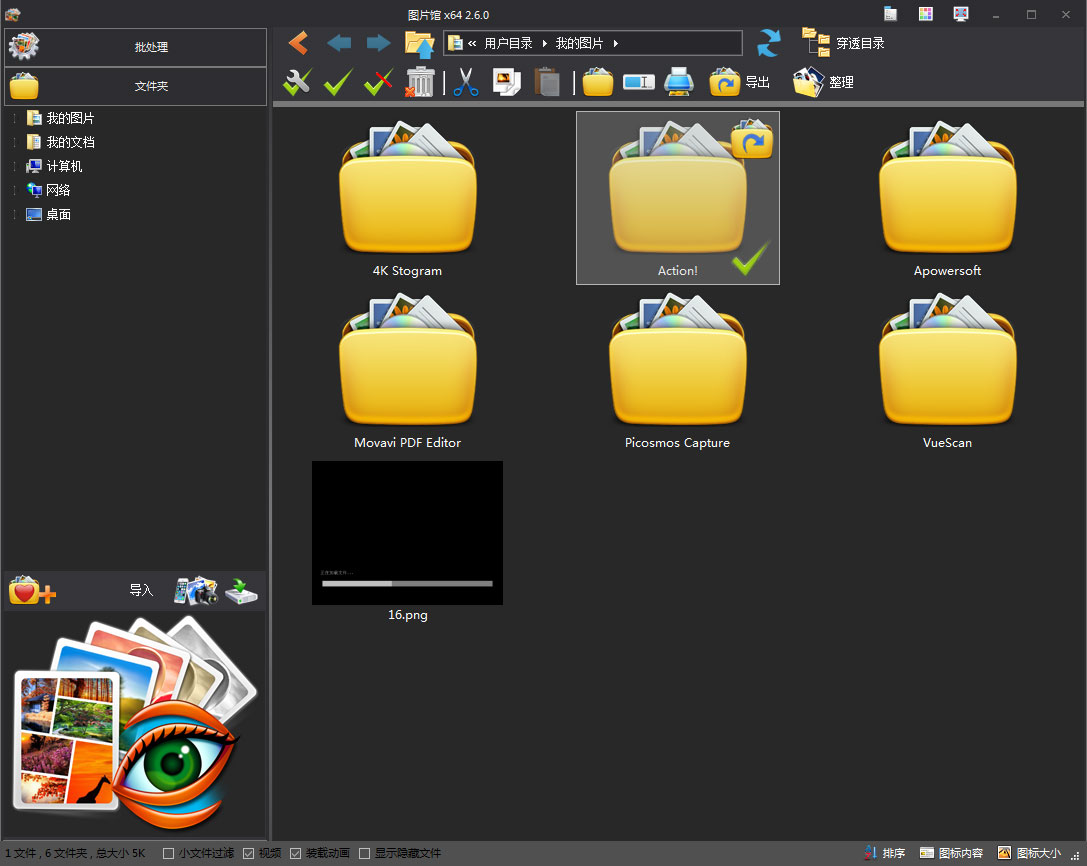Screen dimensions: 1087x866
Task: Click the rename text-field icon
Action: 638,82
